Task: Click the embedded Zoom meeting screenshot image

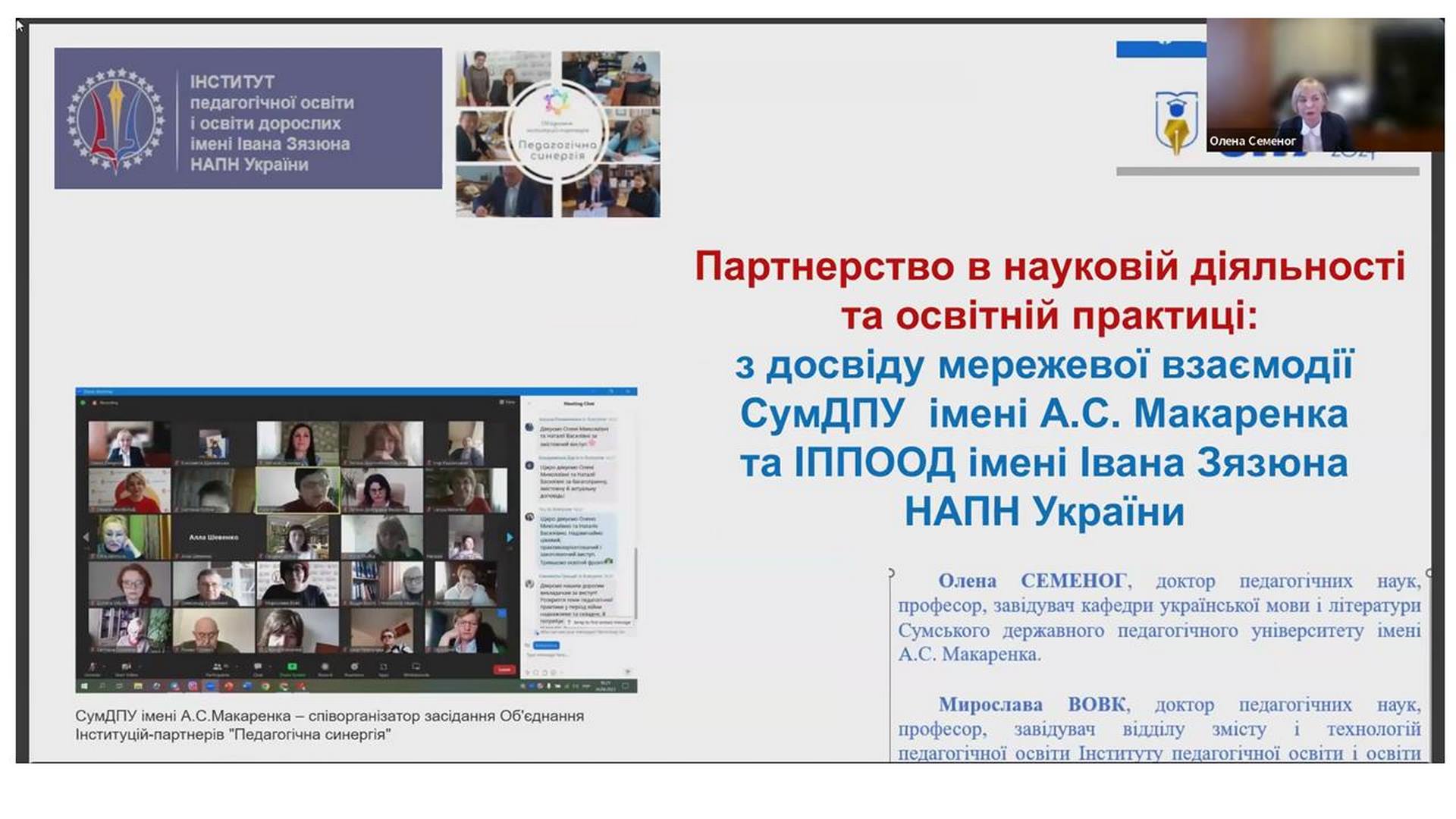Action: [x=356, y=540]
